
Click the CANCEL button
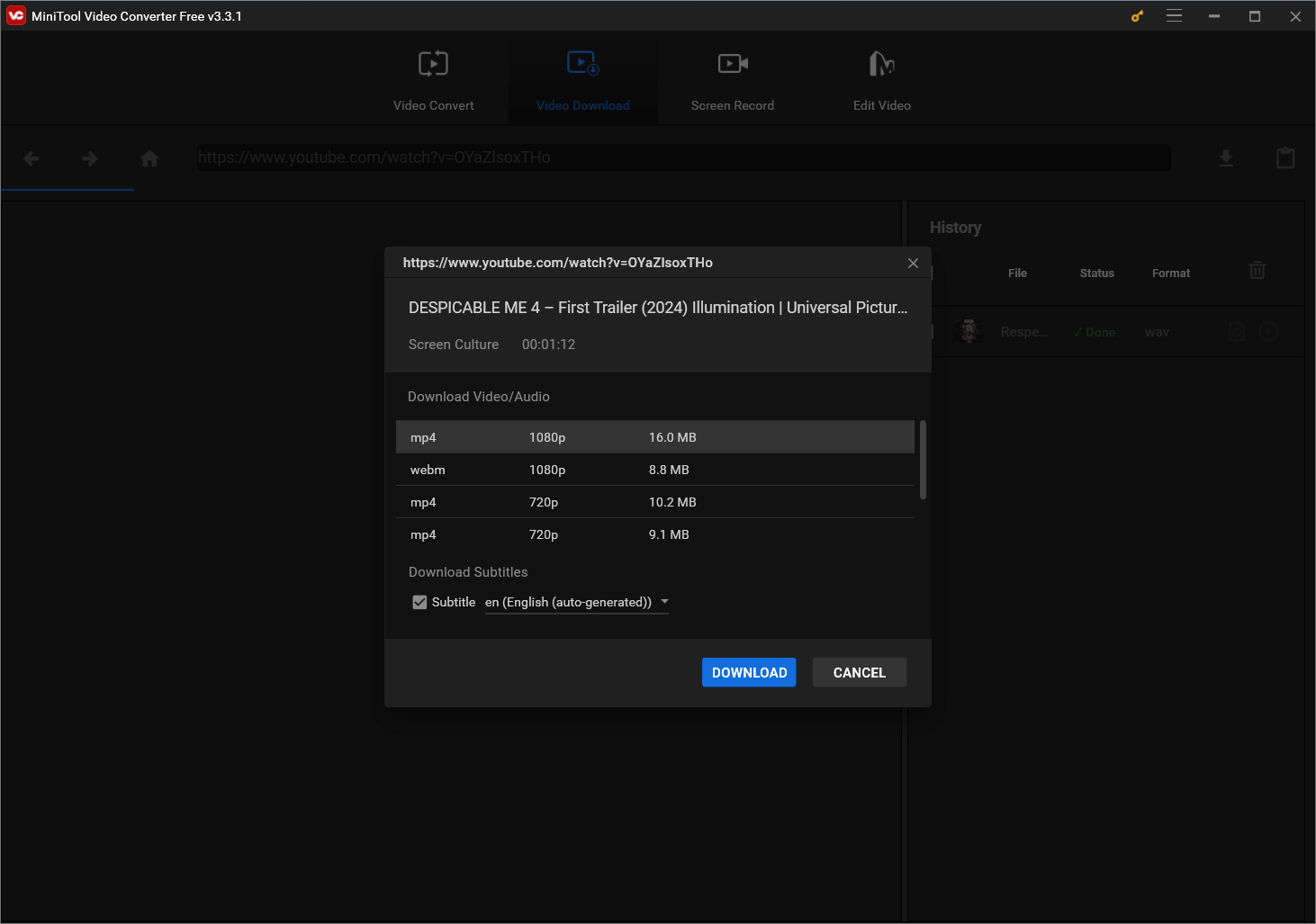(x=860, y=672)
